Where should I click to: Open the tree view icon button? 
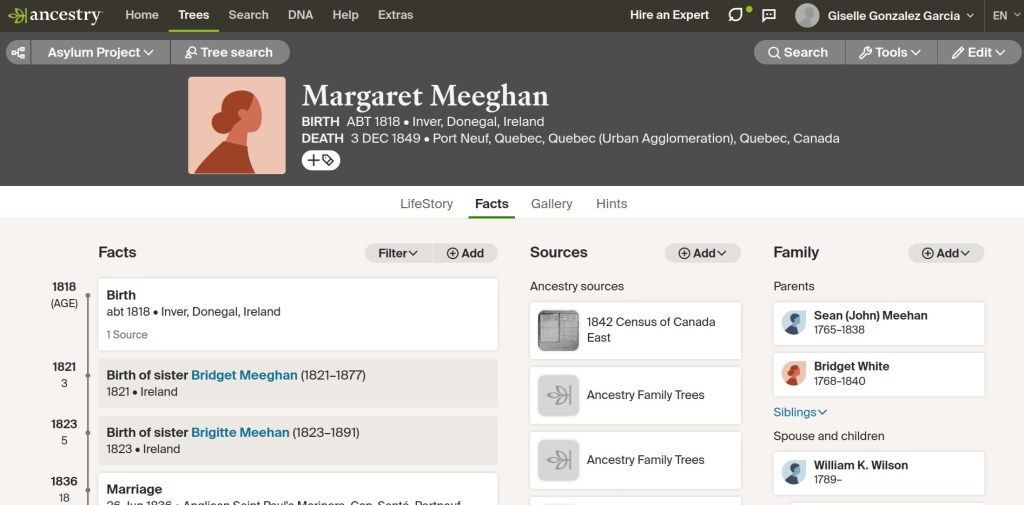click(18, 52)
